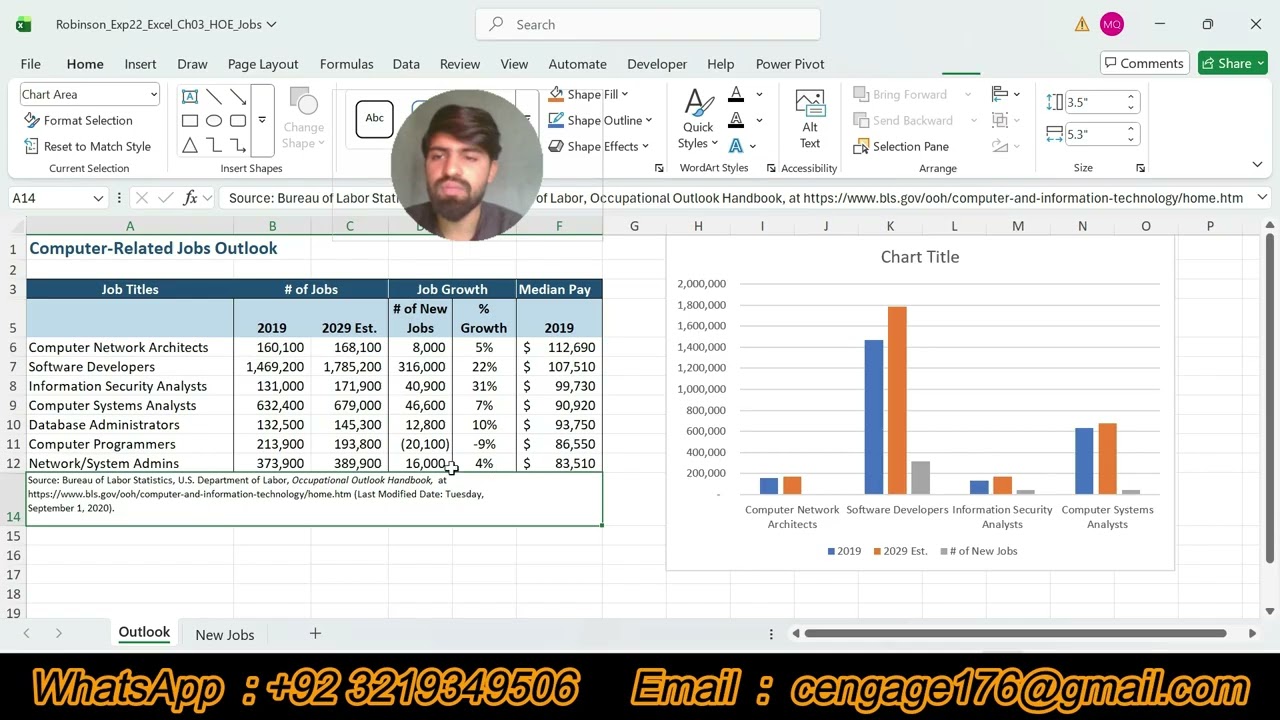1280x720 pixels.
Task: Select column header G
Action: (634, 226)
